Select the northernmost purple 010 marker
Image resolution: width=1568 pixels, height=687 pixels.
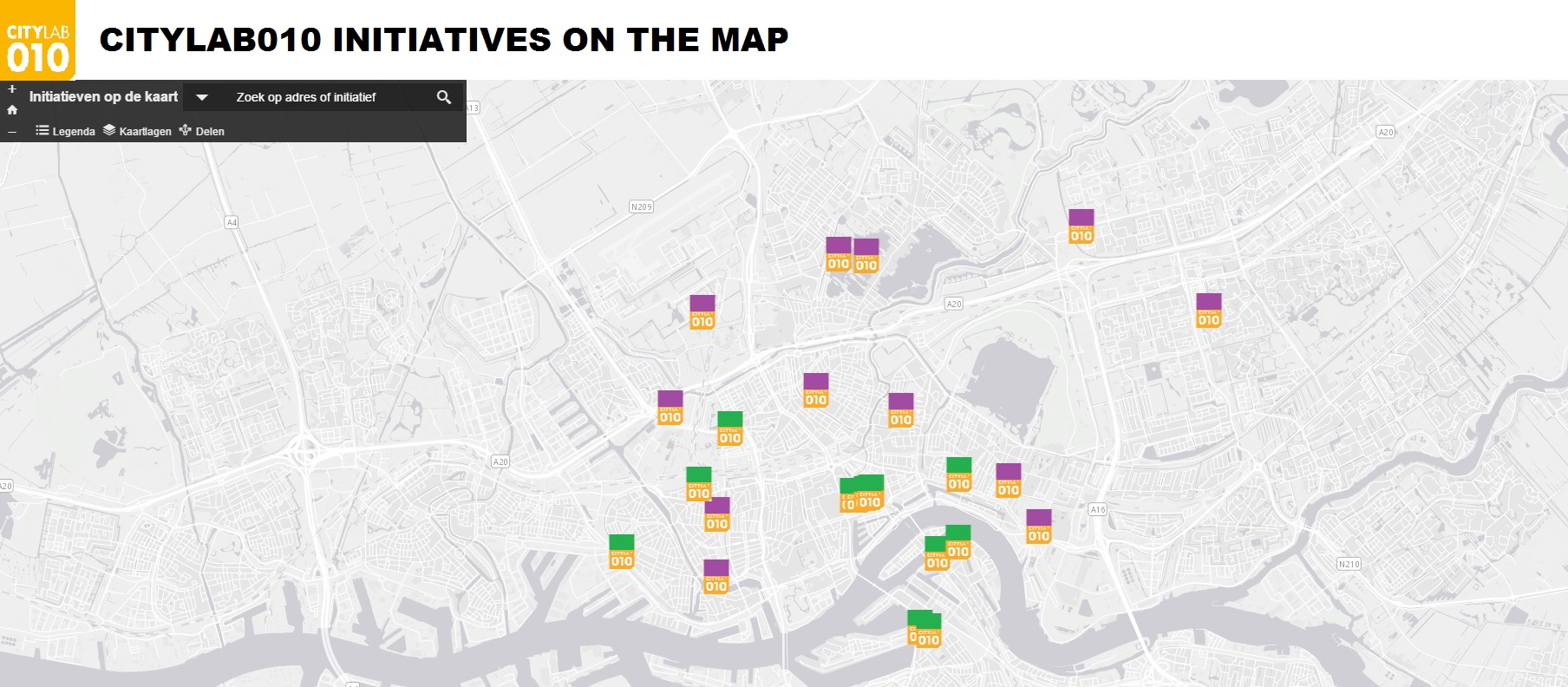pyautogui.click(x=1081, y=226)
